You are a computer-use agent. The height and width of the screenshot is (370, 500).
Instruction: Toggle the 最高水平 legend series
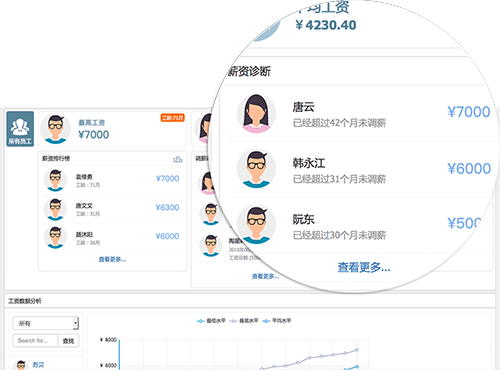[x=244, y=321]
